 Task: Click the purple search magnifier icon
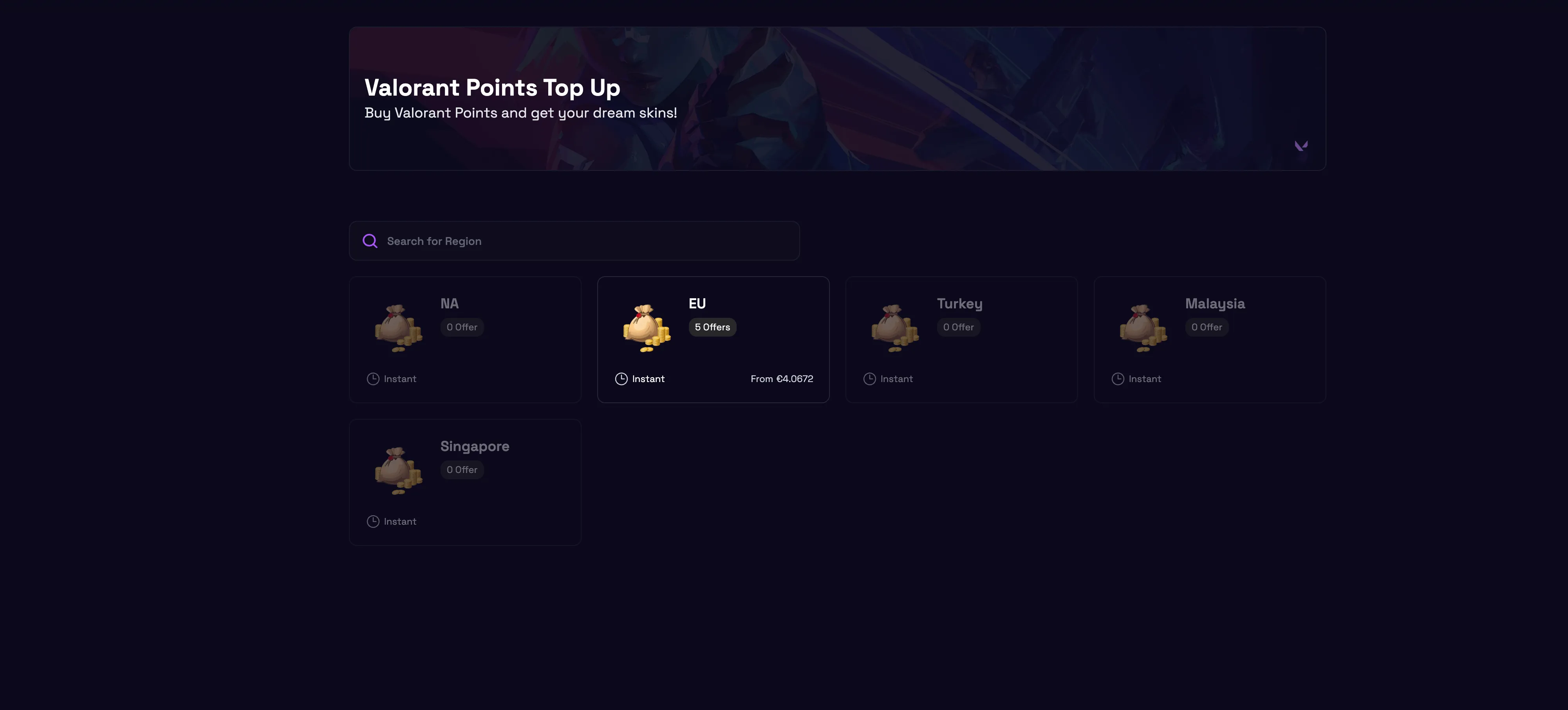coord(370,241)
